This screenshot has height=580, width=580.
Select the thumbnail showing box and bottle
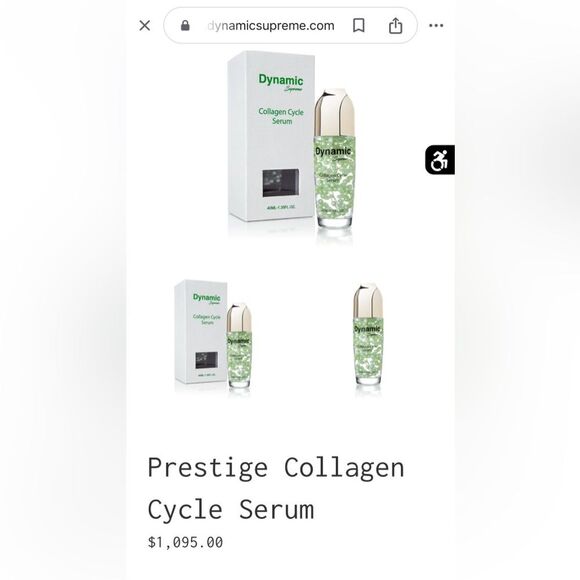tap(213, 335)
